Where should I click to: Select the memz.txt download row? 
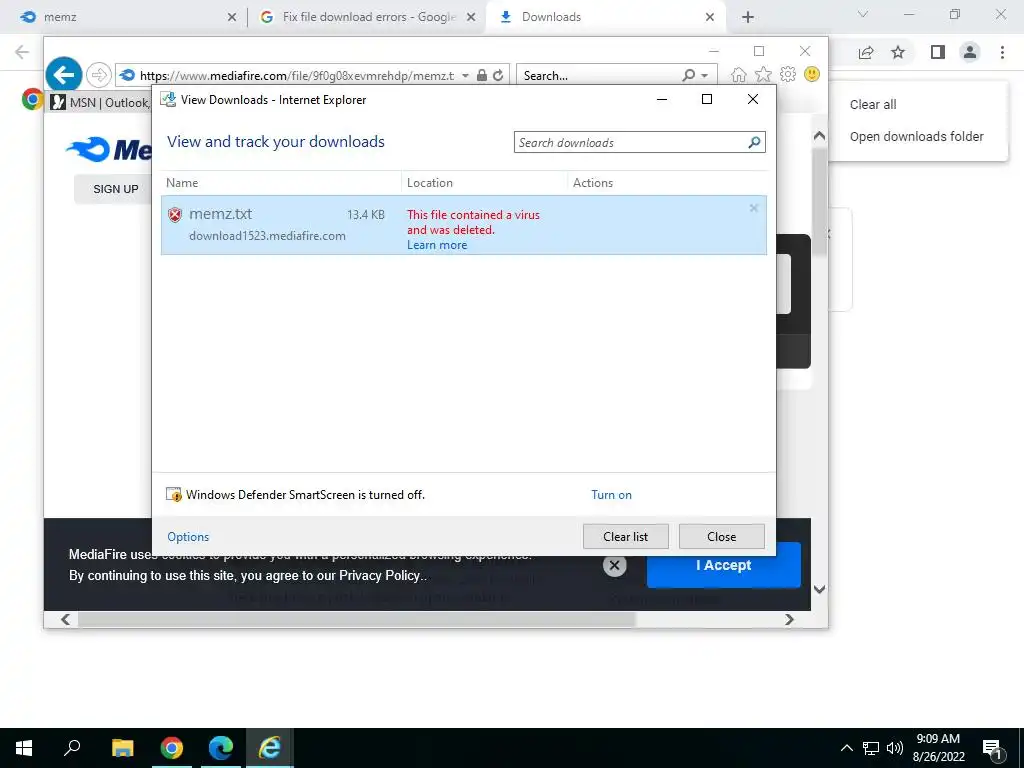coord(464,225)
